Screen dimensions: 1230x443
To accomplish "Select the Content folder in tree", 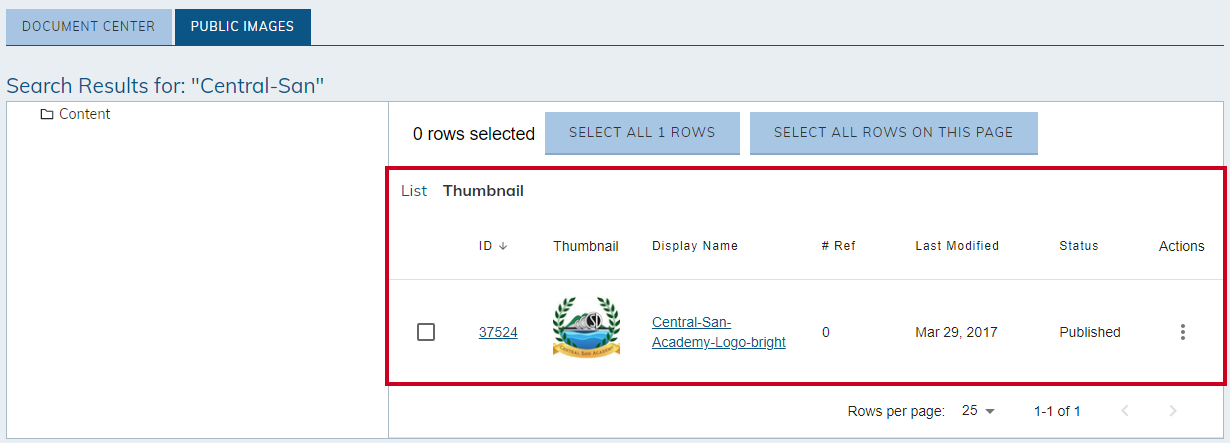I will tap(75, 114).
